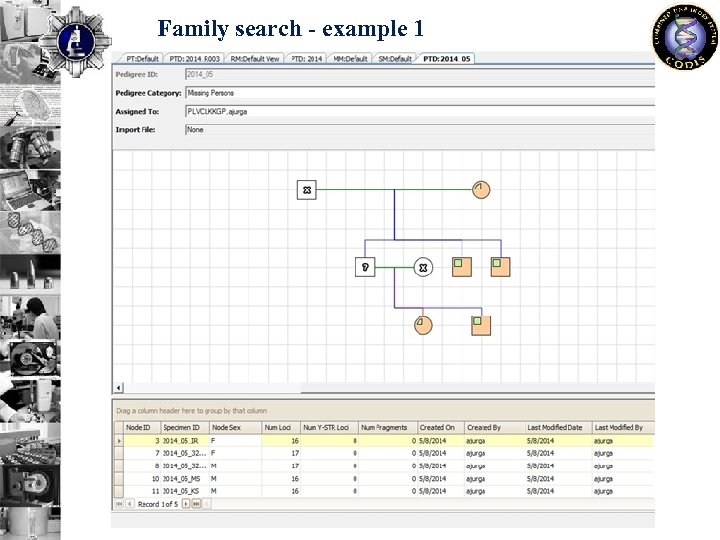Go to last record in navigator
Screen dimensions: 720x540
click(196, 504)
